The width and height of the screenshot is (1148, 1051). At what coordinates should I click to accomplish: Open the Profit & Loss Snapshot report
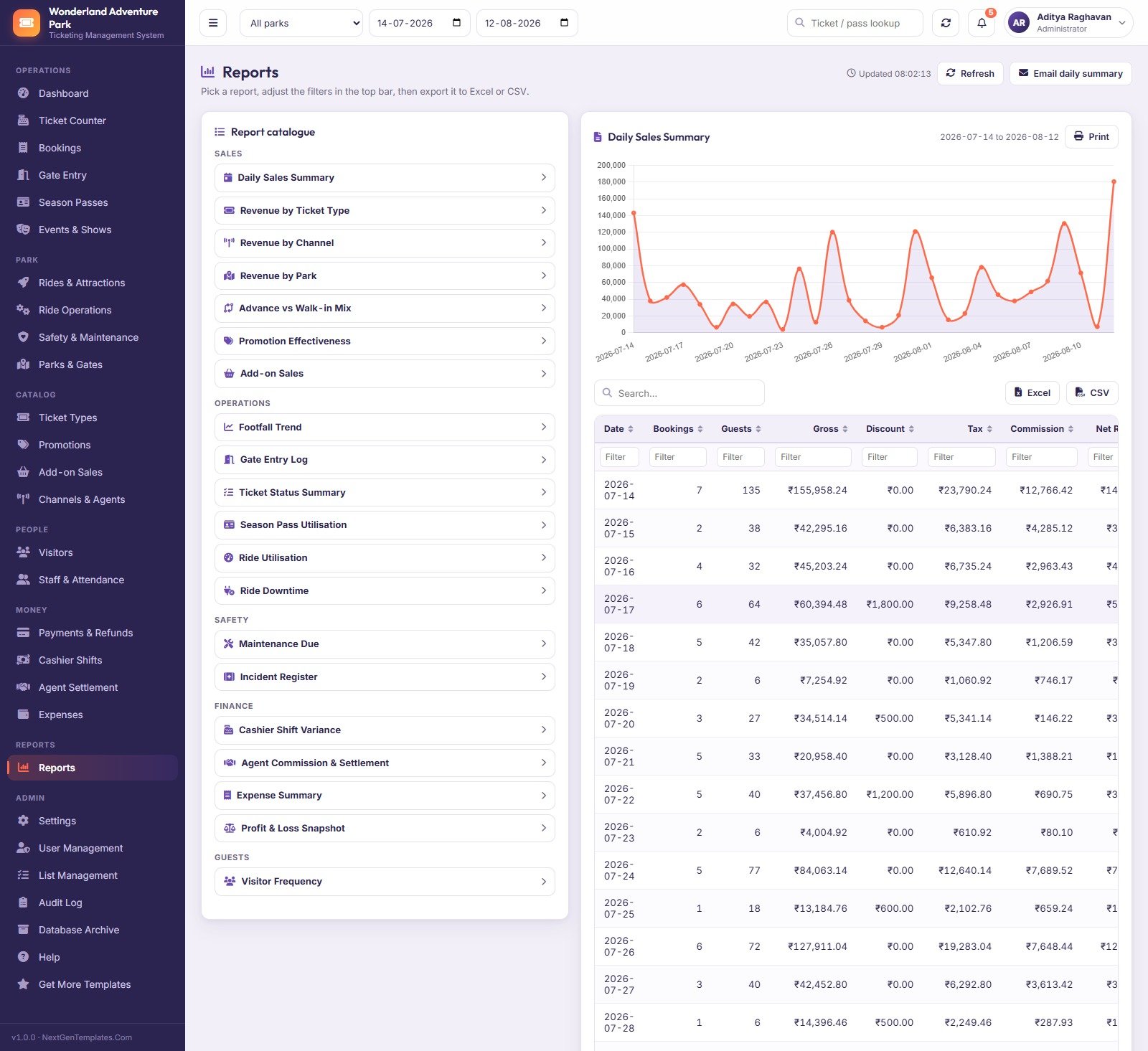(385, 828)
